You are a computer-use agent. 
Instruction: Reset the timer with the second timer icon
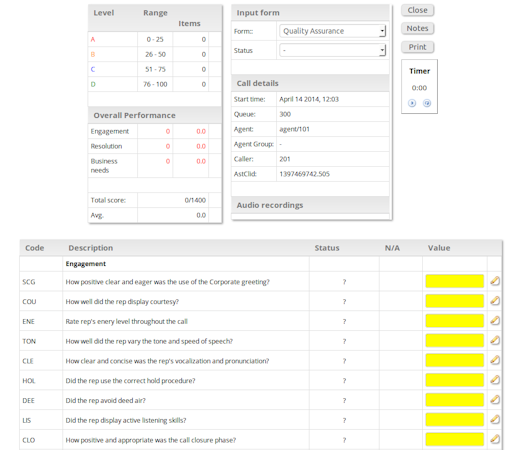427,103
